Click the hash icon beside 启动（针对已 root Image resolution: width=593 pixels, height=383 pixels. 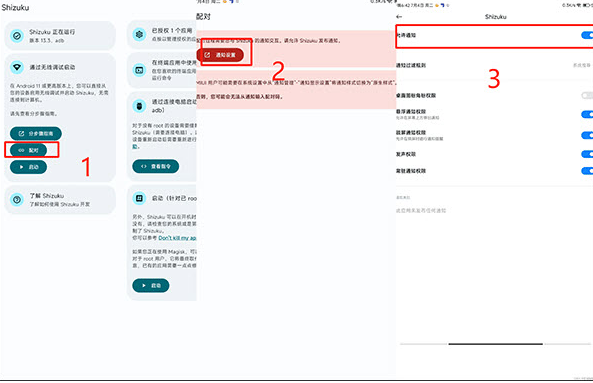pyautogui.click(x=139, y=198)
